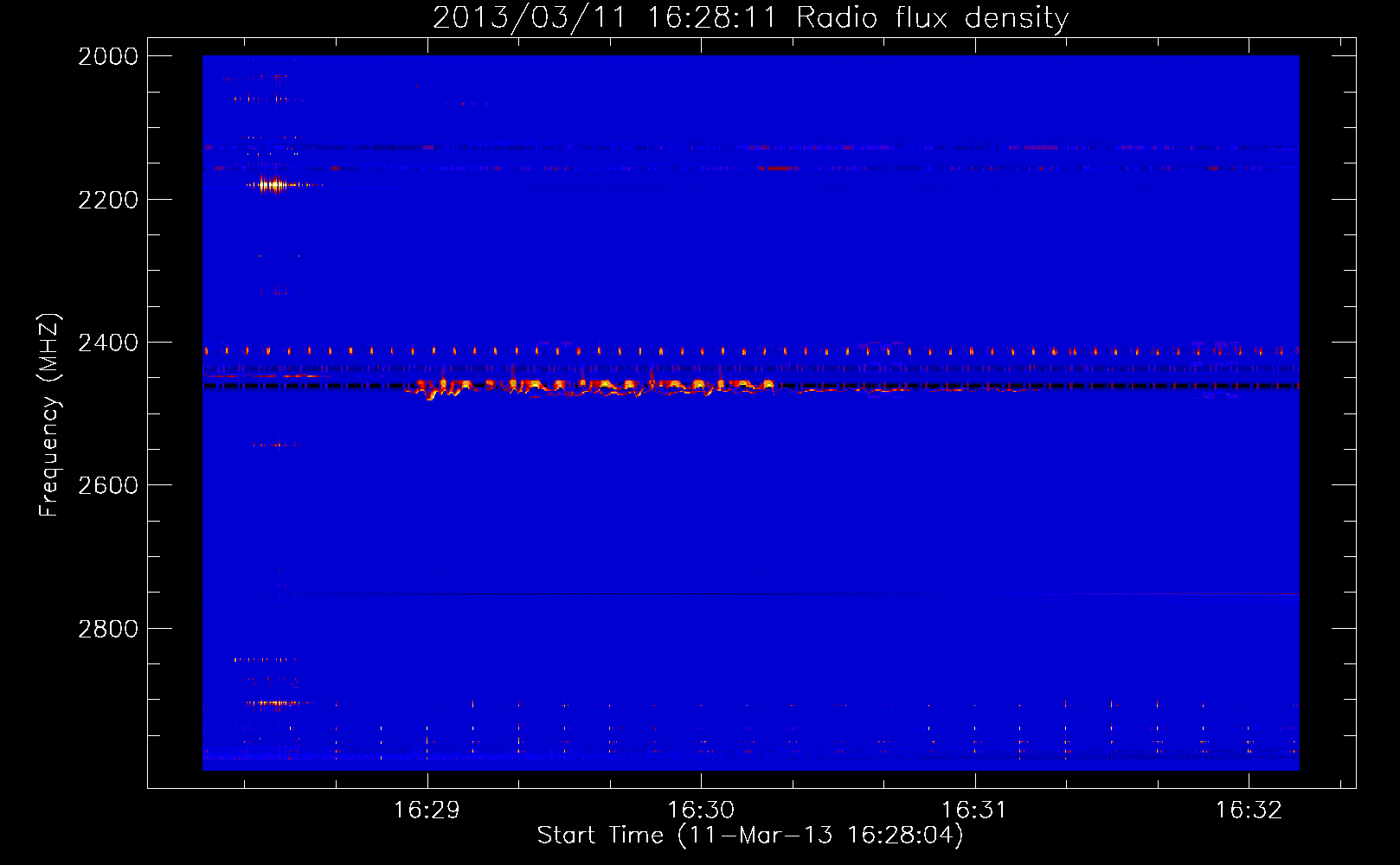The height and width of the screenshot is (865, 1400).
Task: Click the plot title "2013/03/11 16:28:11 Radio flux density"
Action: click(750, 17)
